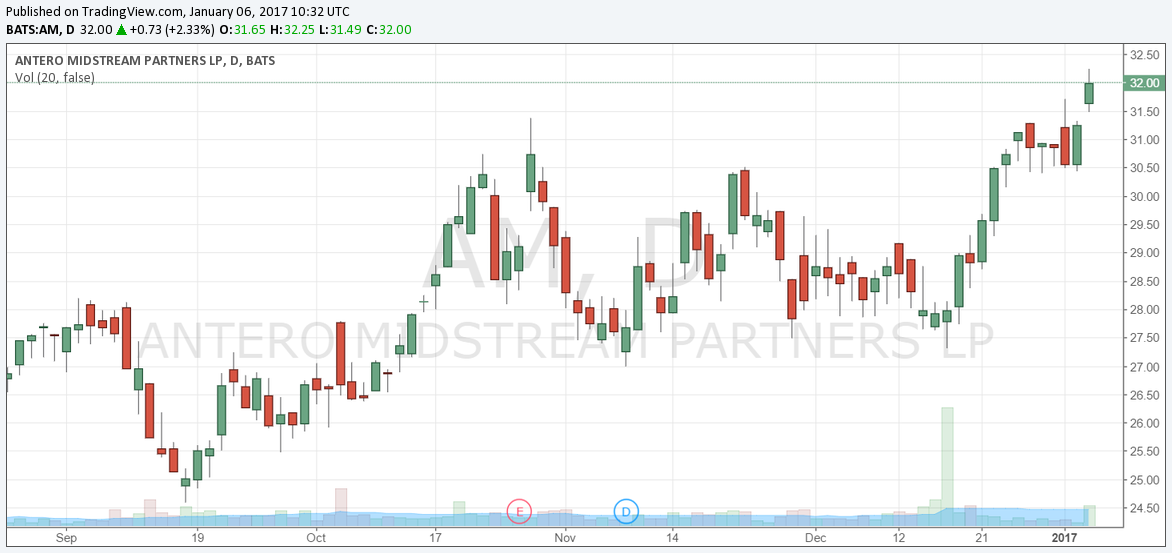The height and width of the screenshot is (553, 1172).
Task: Click the 'Nov' date axis label
Action: pos(566,537)
